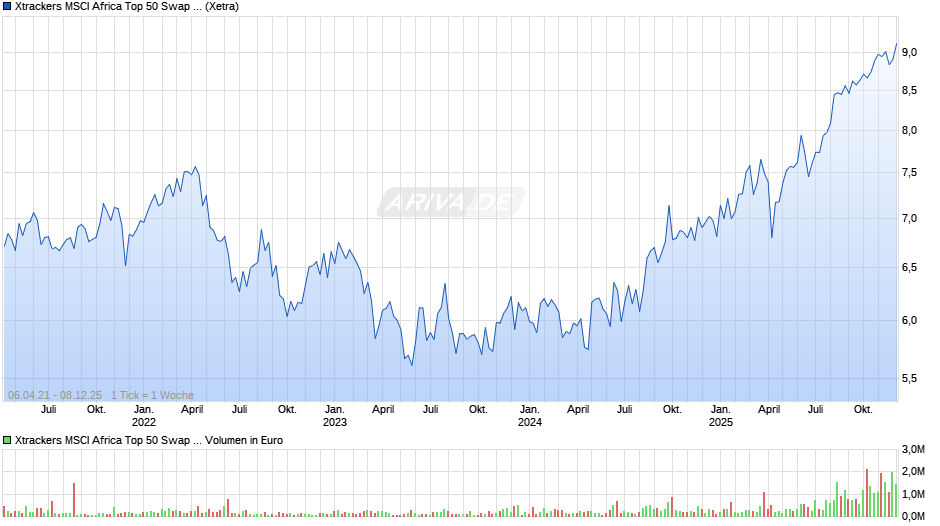
Task: Select the chart title ending in (Xetra)
Action: pos(126,7)
